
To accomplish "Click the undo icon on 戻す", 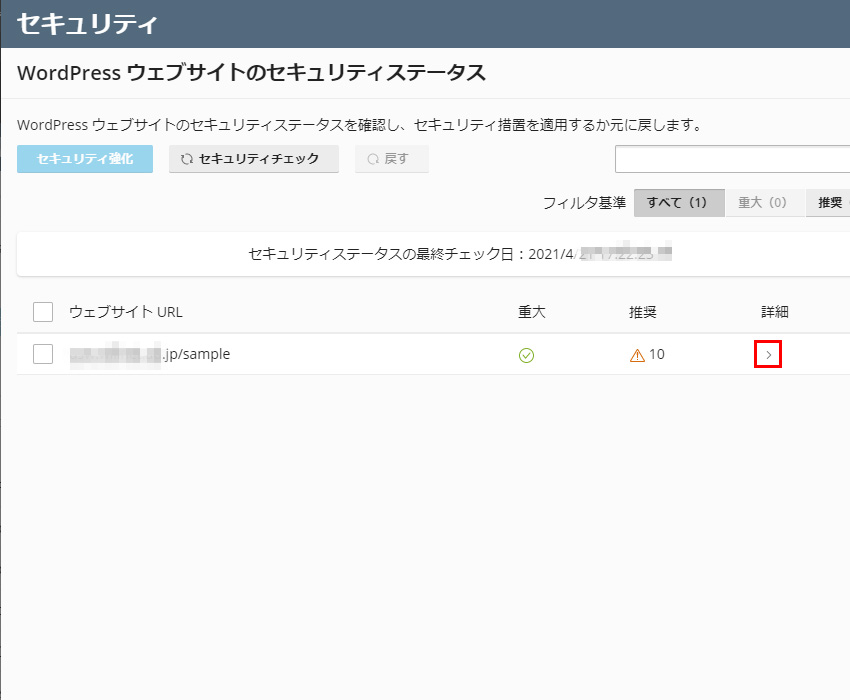I will coord(373,159).
